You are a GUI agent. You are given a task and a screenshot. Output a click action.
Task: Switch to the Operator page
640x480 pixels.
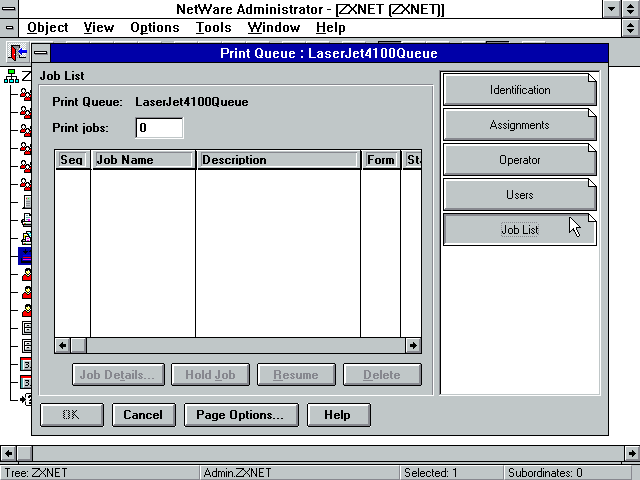click(520, 160)
